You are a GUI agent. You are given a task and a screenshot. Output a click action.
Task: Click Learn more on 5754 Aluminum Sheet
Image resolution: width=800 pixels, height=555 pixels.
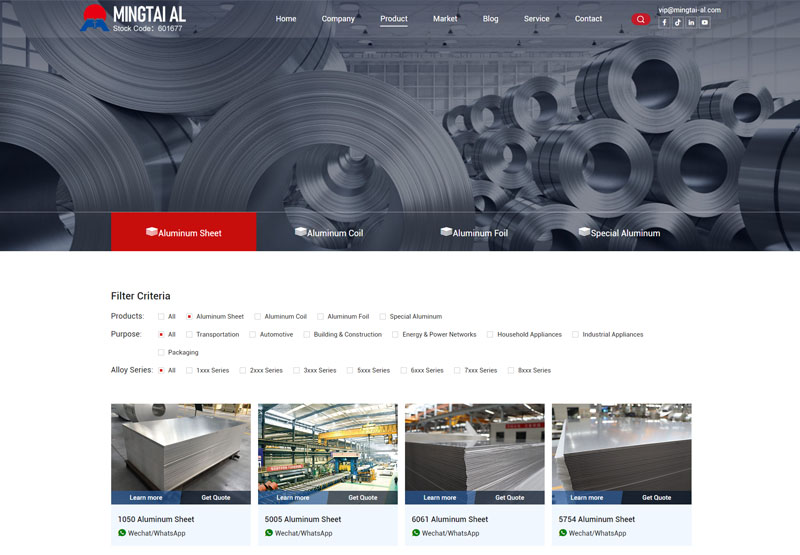586,497
